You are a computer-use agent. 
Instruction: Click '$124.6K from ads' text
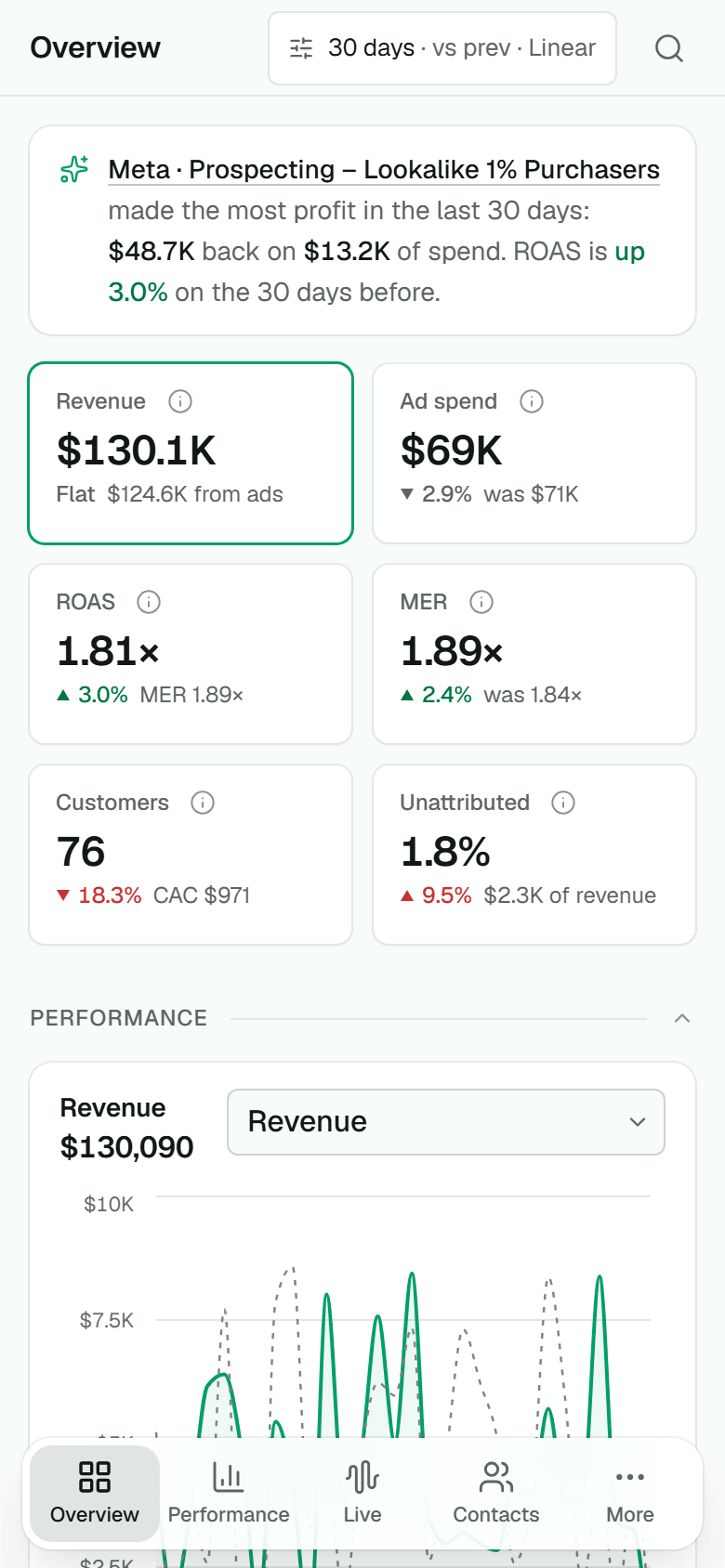pos(195,494)
